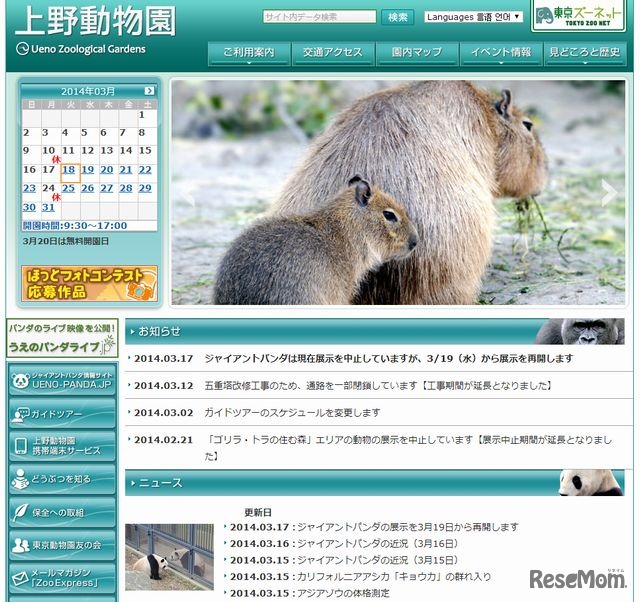Open メールマガジン ZooExpress envelope item
Viewport: 640px width, 602px height.
[x=62, y=578]
